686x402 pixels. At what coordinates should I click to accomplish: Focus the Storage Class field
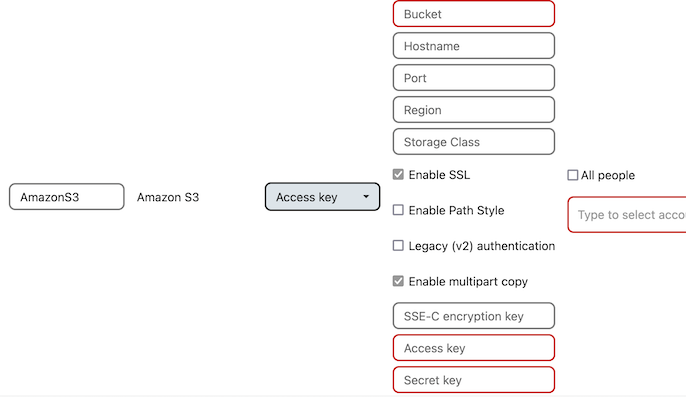473,142
